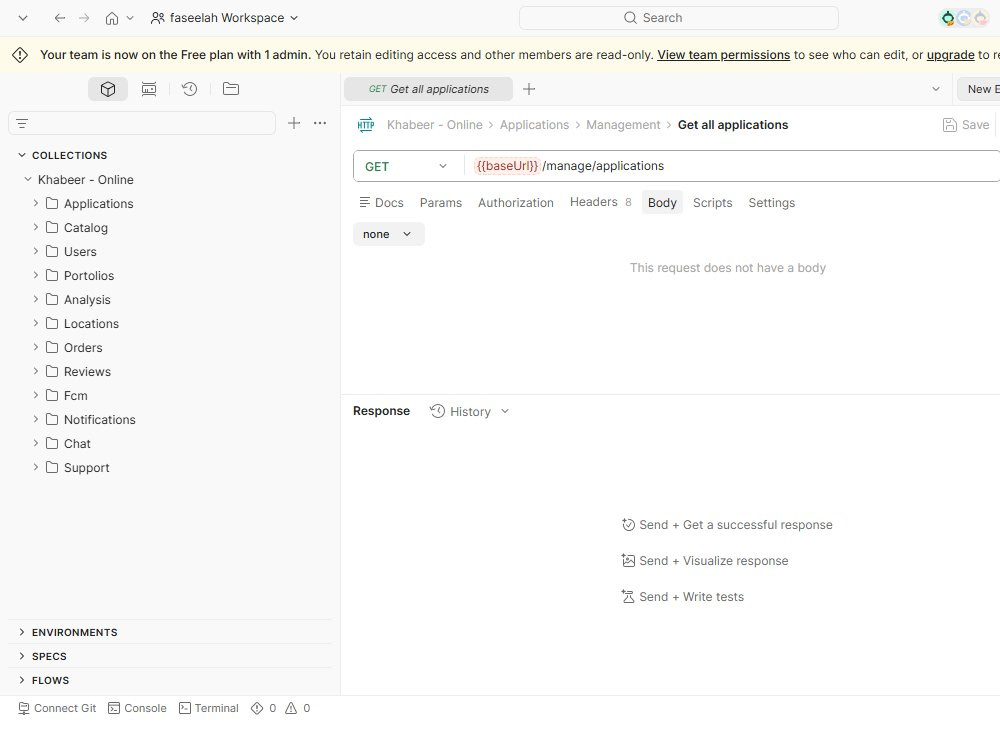Expand the ENVIRONMENTS section
The width and height of the screenshot is (1000, 750).
[x=22, y=632]
